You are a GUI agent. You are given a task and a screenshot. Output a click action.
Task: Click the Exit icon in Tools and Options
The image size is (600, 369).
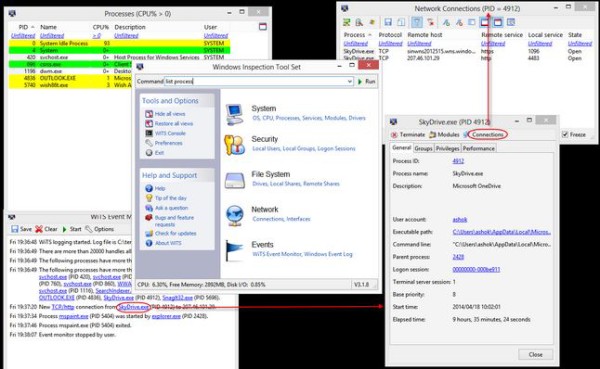[x=149, y=153]
